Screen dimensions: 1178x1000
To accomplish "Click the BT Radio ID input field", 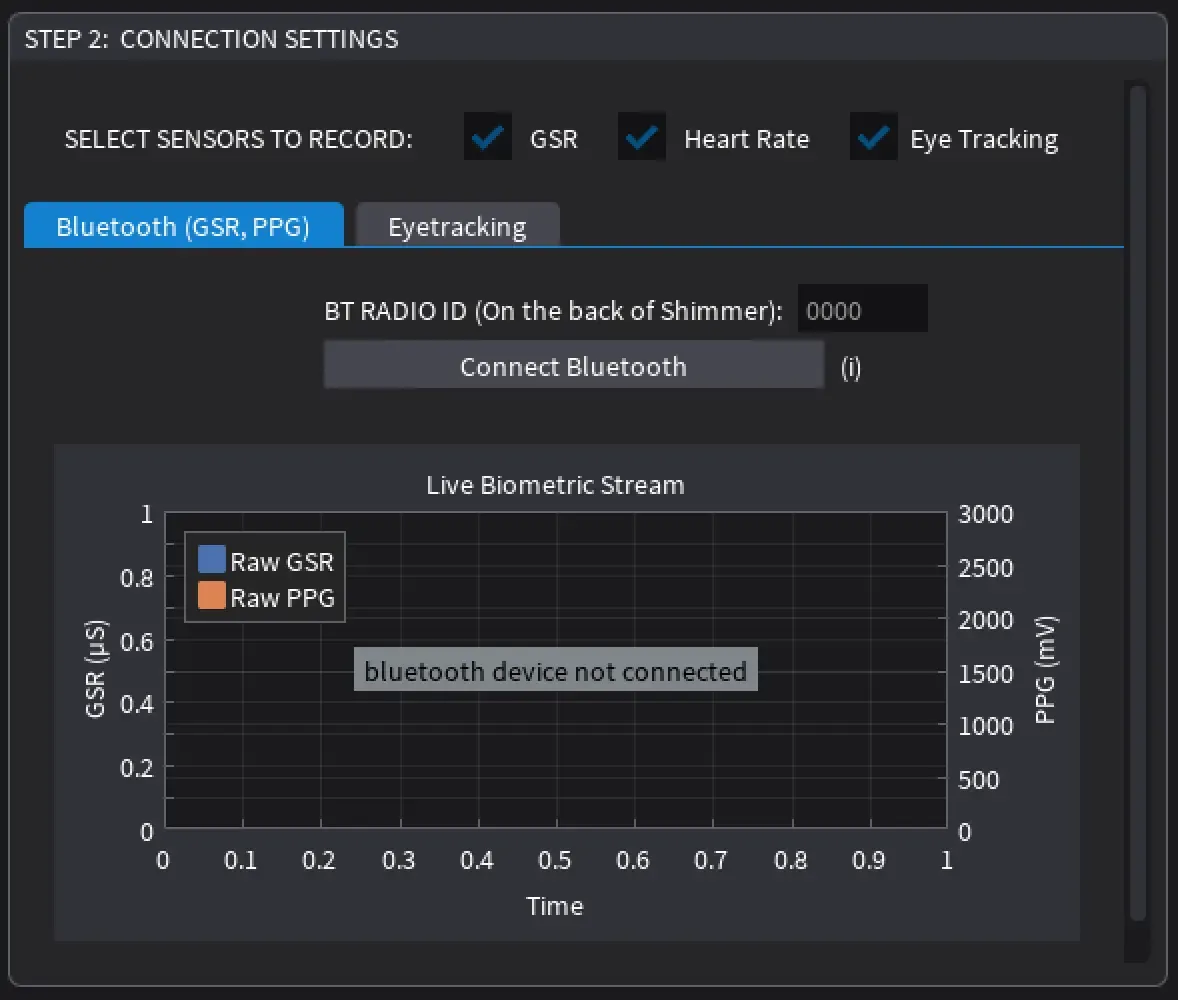I will [862, 309].
